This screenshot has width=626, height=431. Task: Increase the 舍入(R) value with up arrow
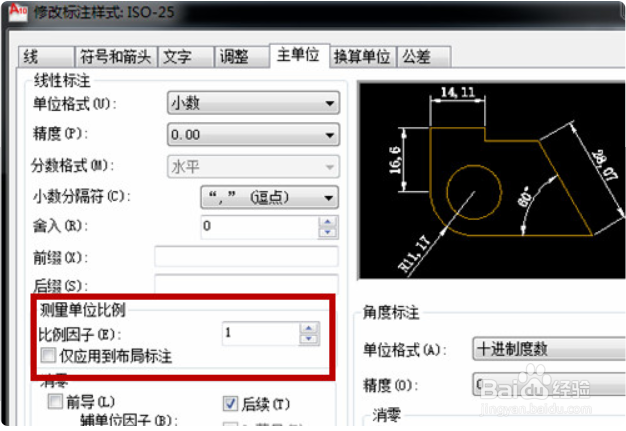click(x=328, y=221)
